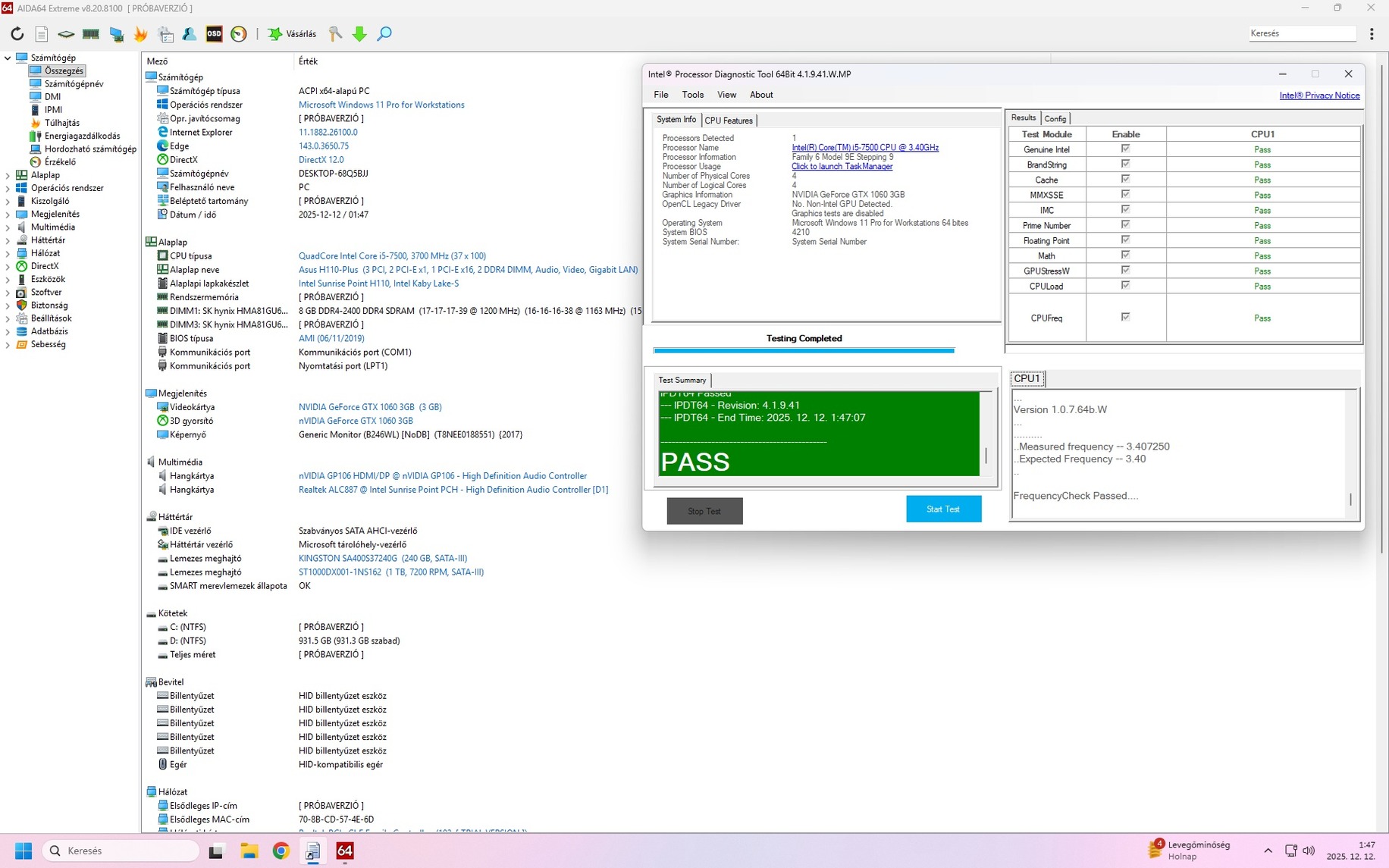The width and height of the screenshot is (1389, 868).
Task: Open Chrome from the taskbar
Action: [x=281, y=851]
